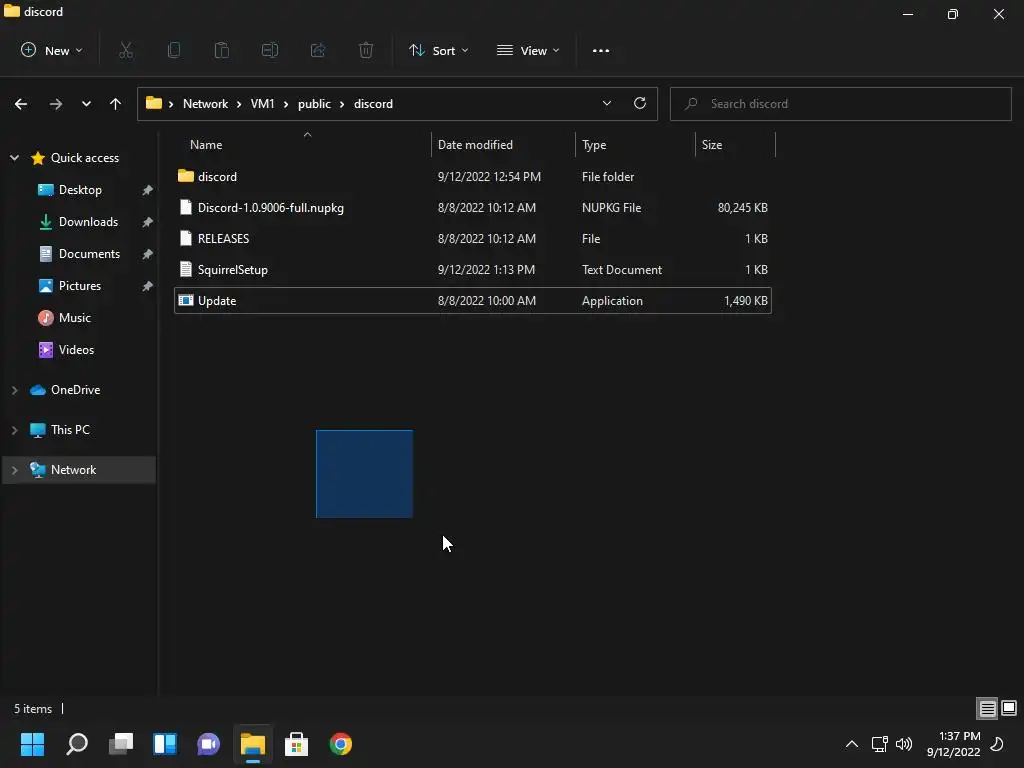Expand the Network tree node

click(14, 470)
